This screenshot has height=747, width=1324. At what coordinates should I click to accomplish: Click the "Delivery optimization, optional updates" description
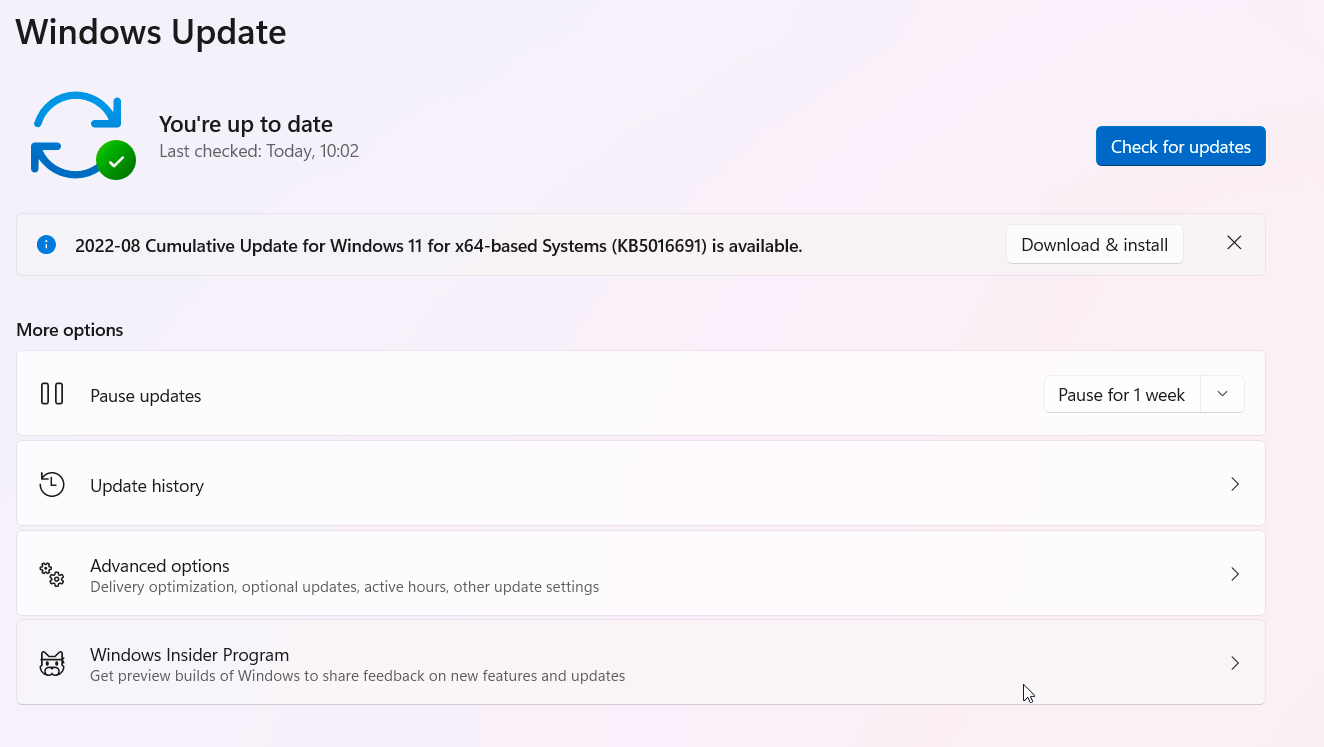coord(345,587)
